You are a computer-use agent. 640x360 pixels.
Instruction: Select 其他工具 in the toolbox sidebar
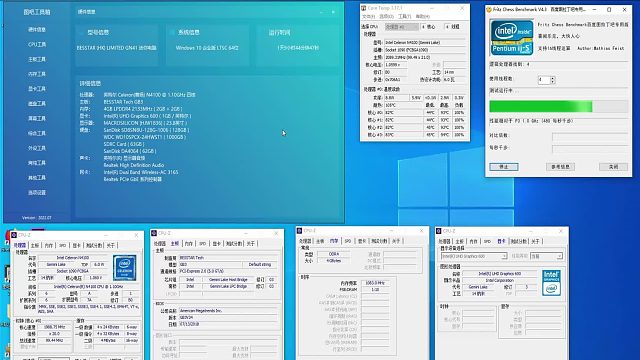tap(37, 178)
